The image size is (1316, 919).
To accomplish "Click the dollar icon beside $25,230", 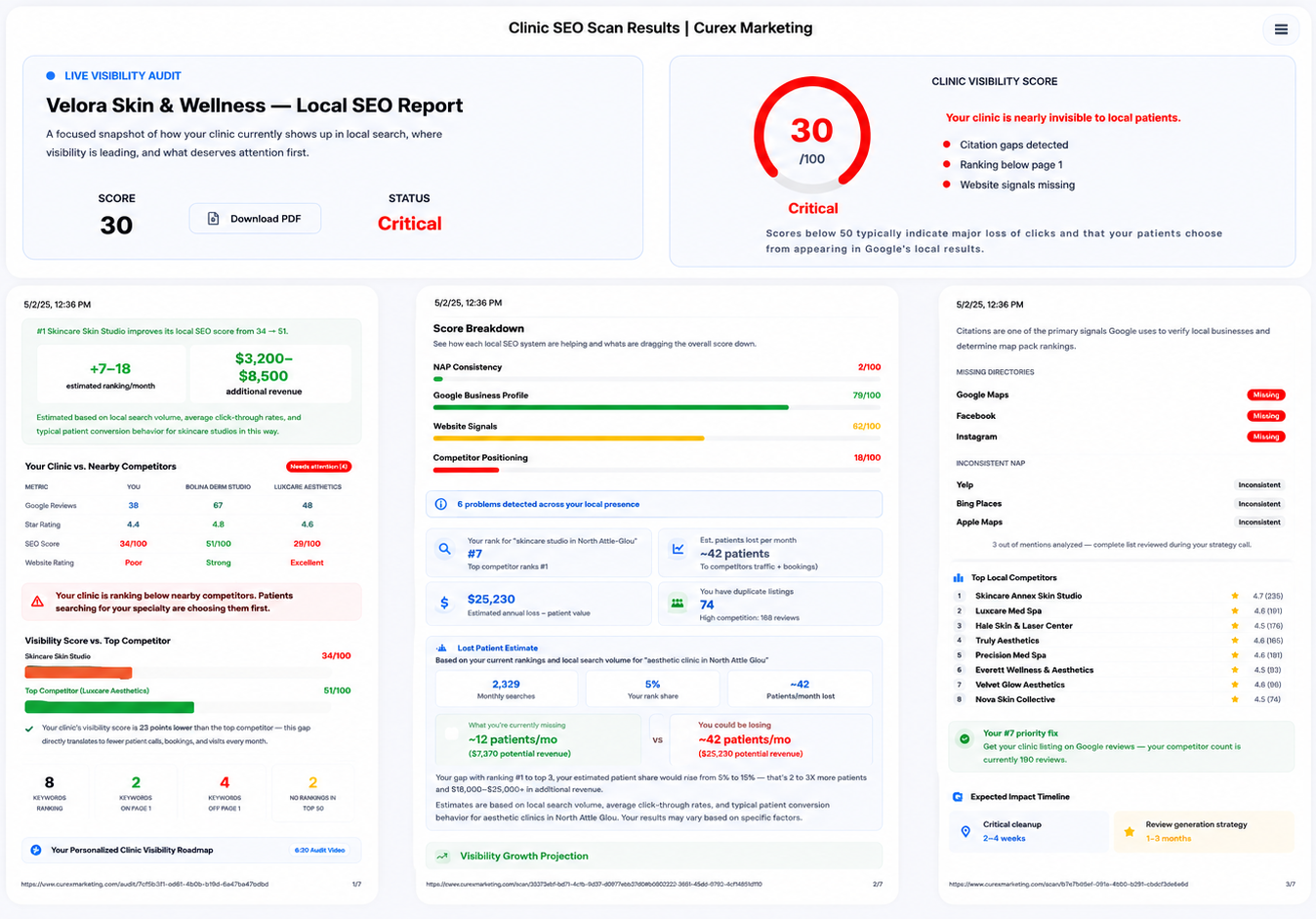I will pos(444,603).
